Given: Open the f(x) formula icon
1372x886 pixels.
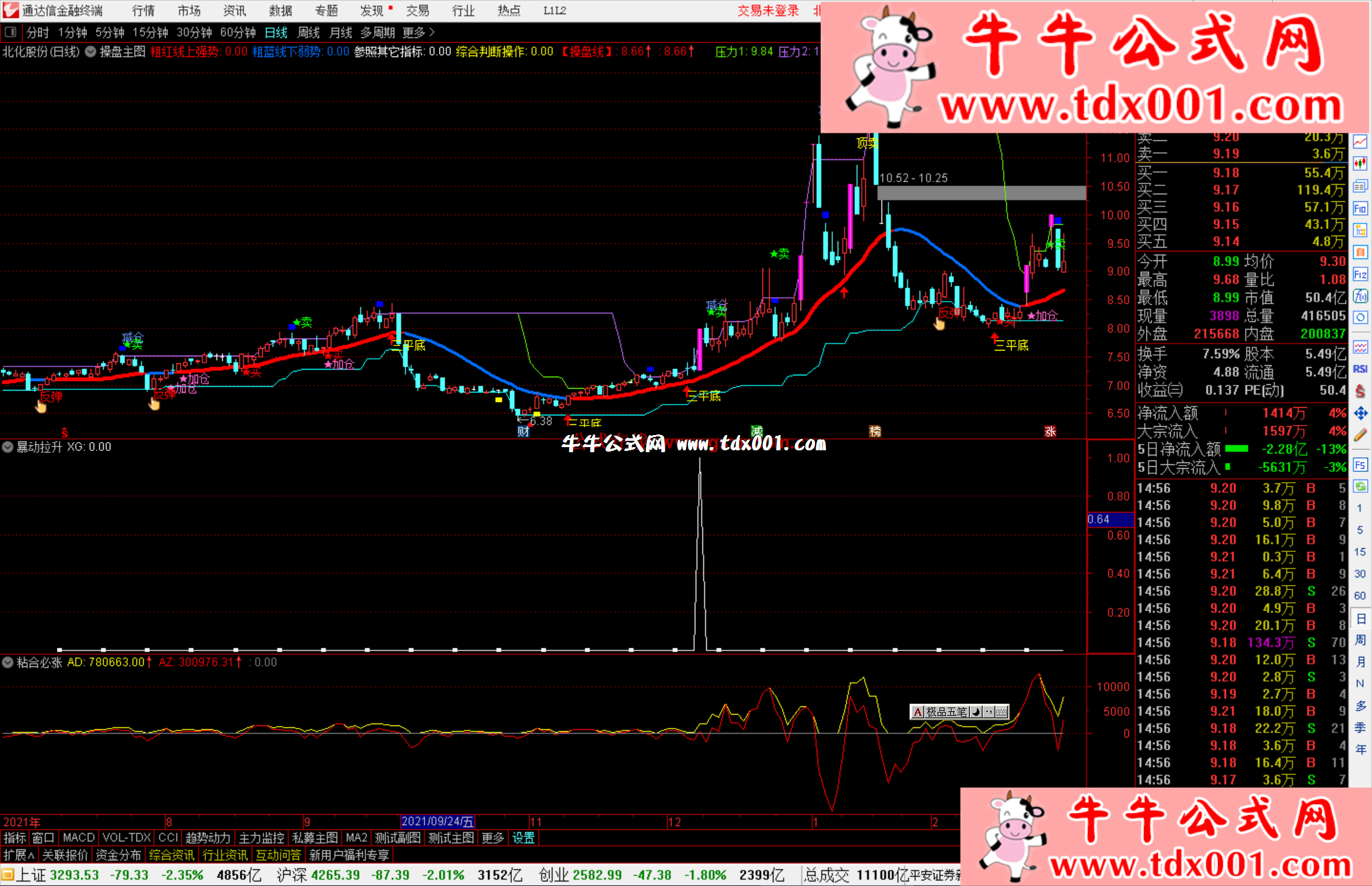Looking at the screenshot, I should (x=1360, y=296).
